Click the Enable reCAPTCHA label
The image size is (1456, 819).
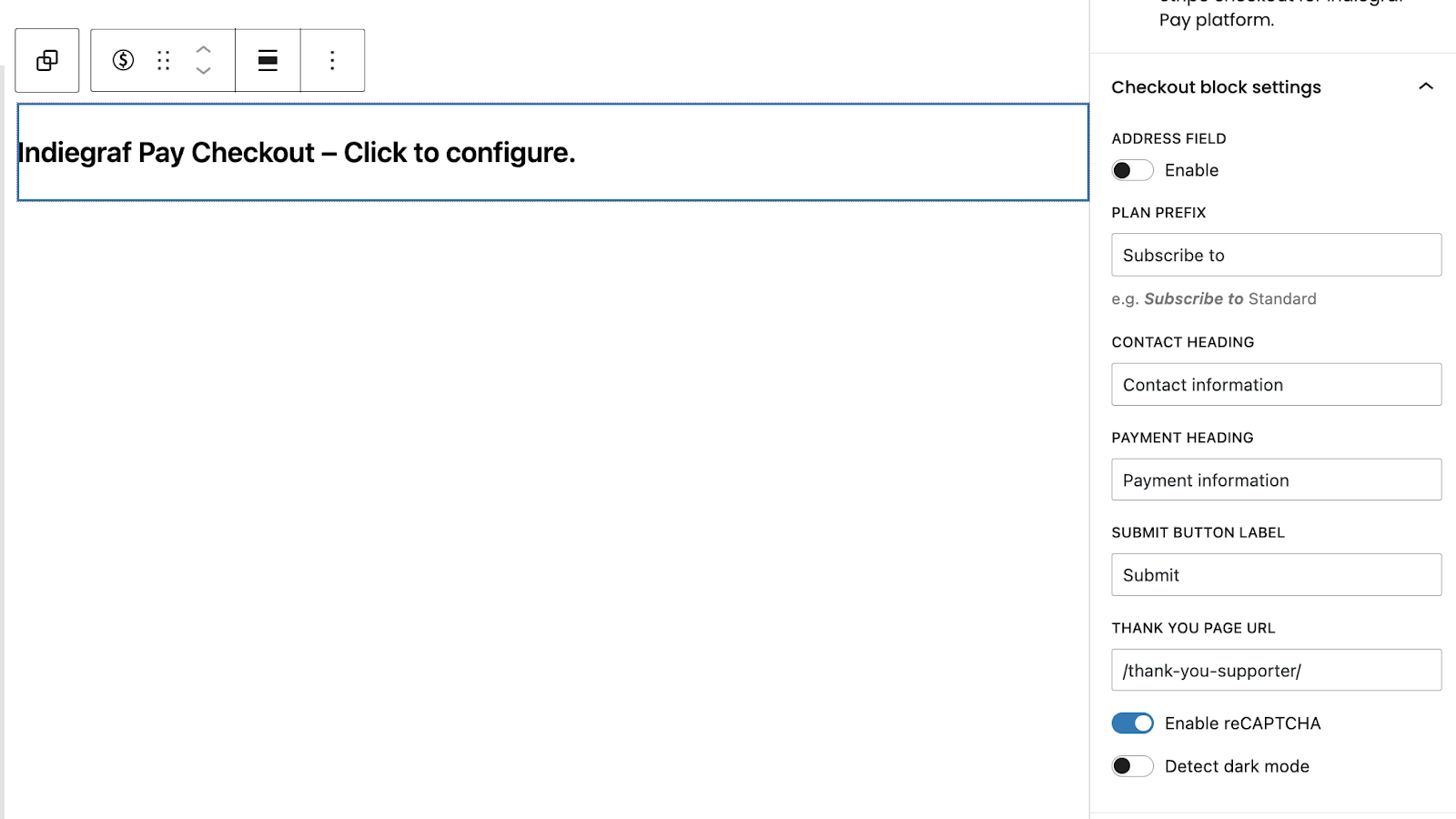pos(1242,723)
